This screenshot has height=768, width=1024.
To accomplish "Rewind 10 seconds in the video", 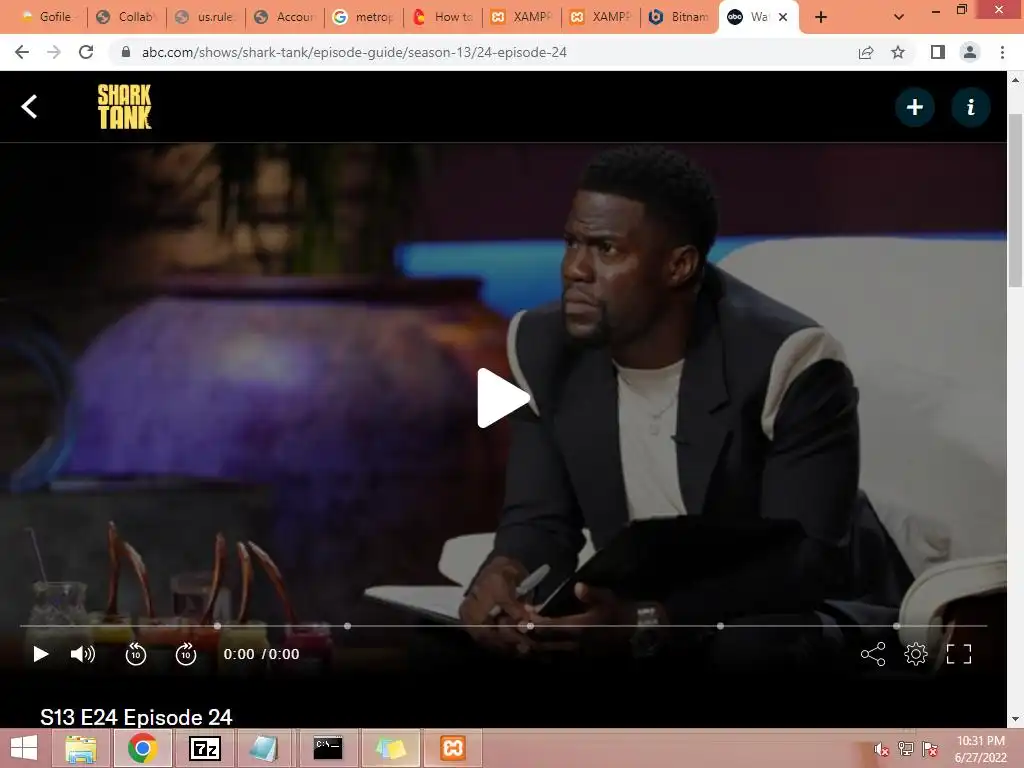I will 136,654.
